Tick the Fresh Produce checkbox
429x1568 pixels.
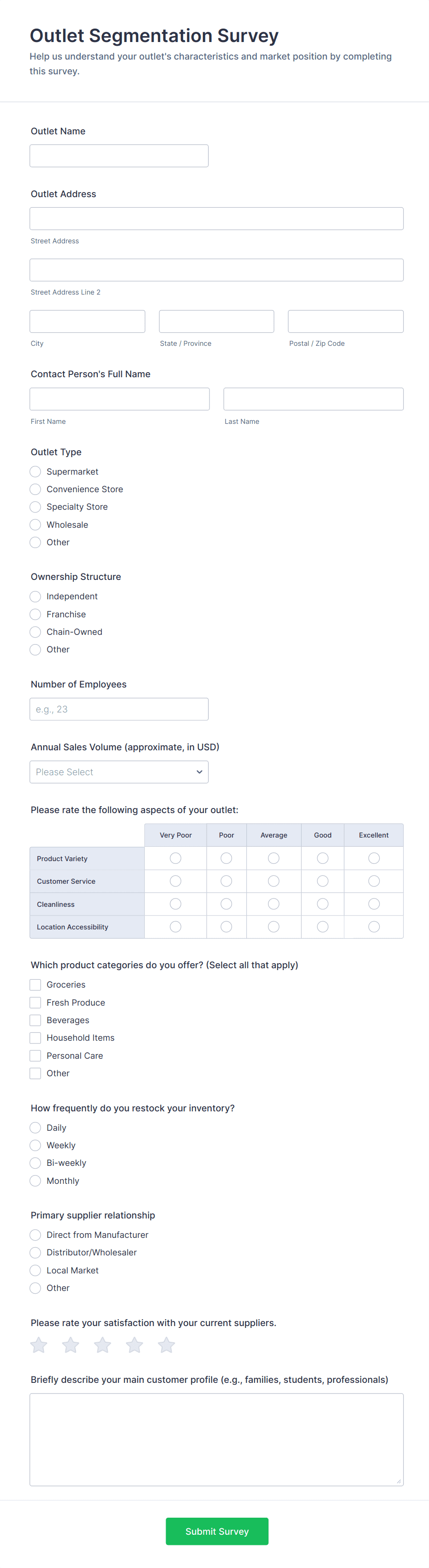point(36,1002)
